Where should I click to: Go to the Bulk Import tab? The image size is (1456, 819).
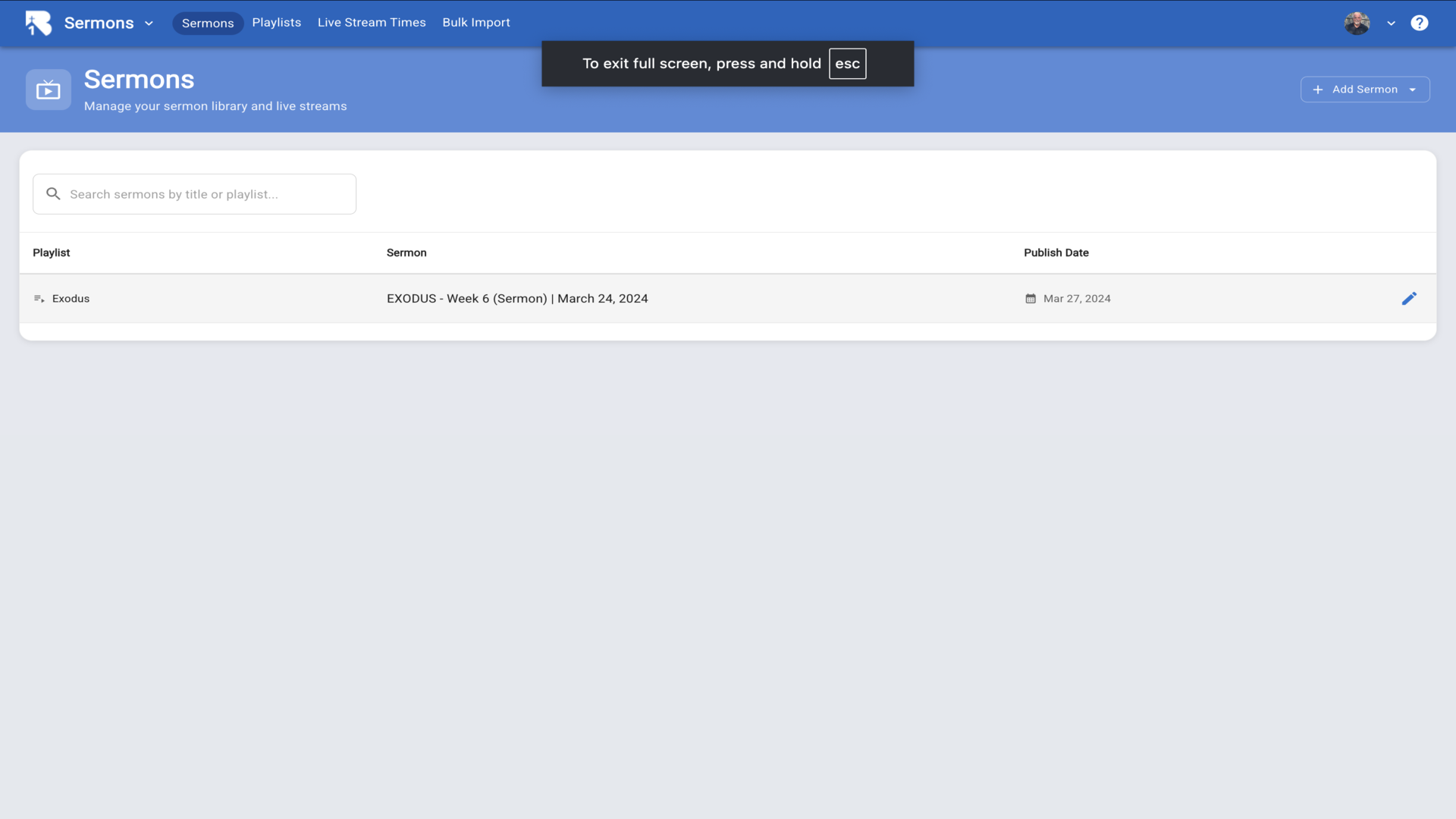[x=476, y=23]
